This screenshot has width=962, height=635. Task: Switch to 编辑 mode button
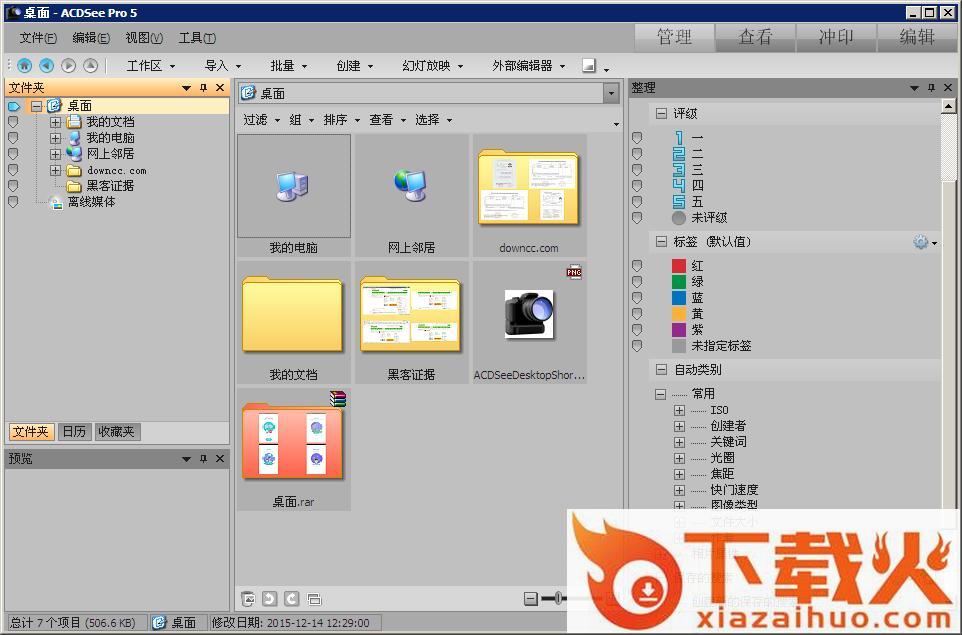coord(917,37)
